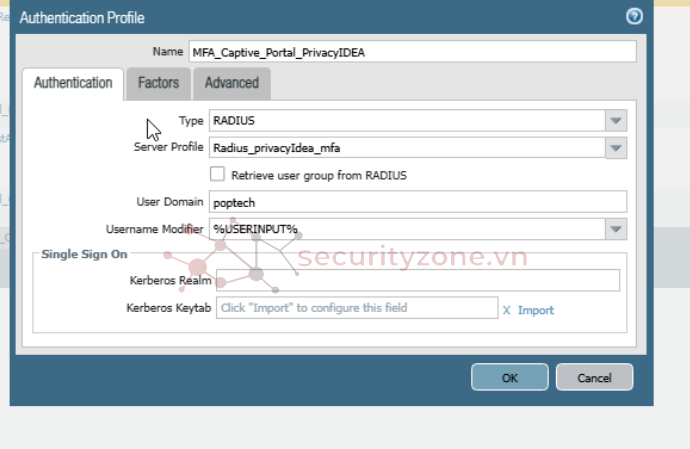Screen dimensions: 690x449
Task: Click the Cancel button
Action: pos(594,378)
